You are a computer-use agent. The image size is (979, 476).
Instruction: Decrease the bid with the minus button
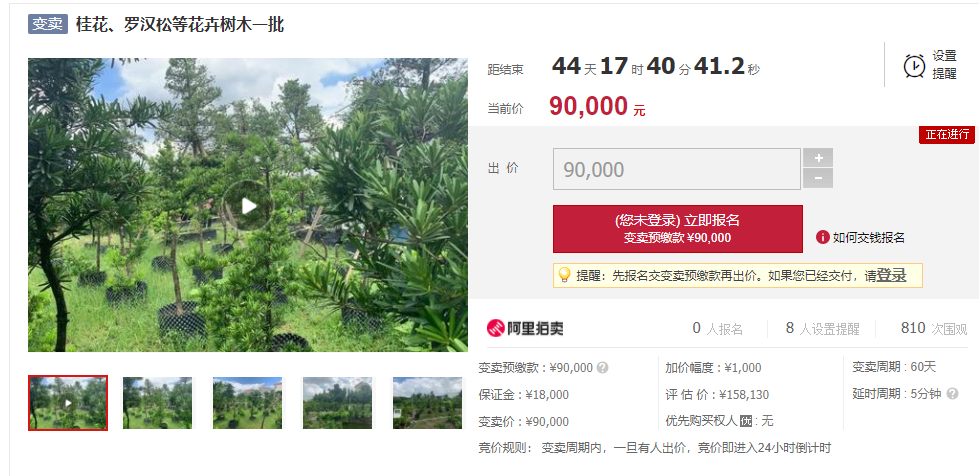(x=818, y=179)
